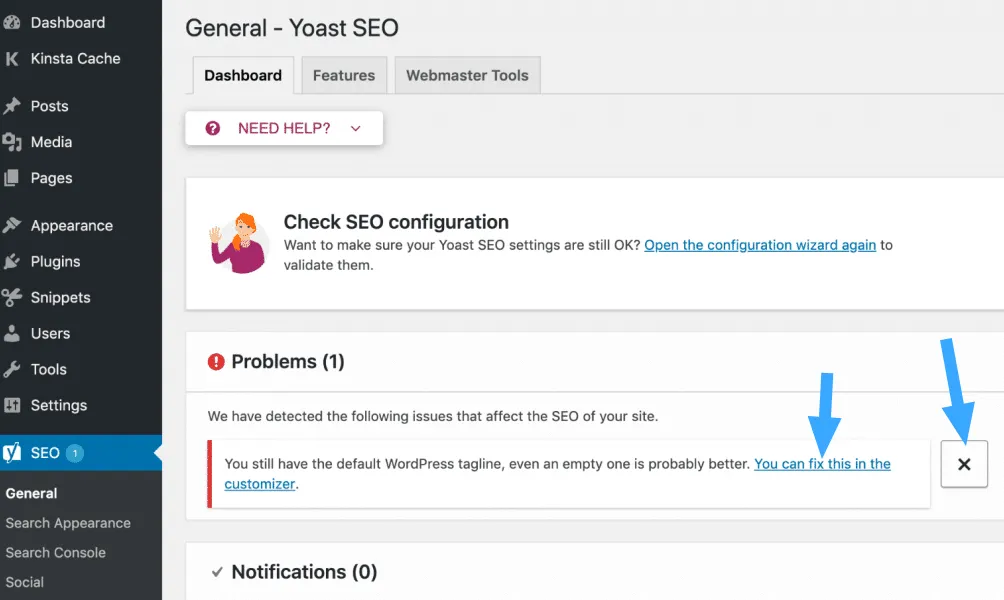Switch to the Features tab
This screenshot has width=1004, height=600.
[343, 75]
